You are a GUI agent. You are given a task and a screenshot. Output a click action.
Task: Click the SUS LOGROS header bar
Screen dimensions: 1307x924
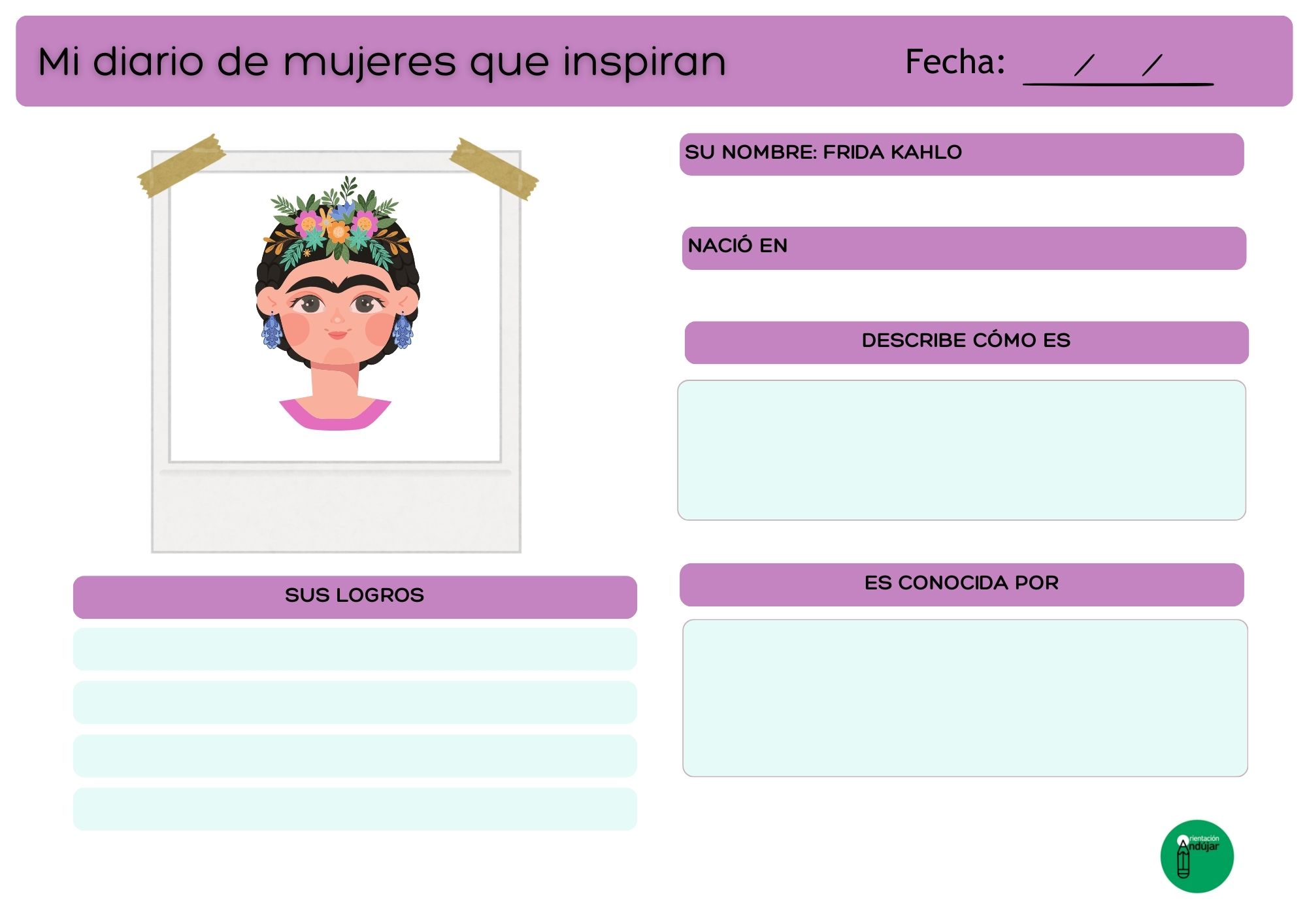[355, 597]
